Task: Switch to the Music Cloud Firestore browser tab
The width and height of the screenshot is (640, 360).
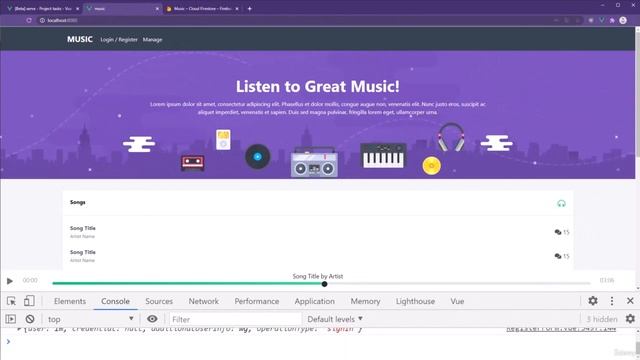Action: pos(203,9)
